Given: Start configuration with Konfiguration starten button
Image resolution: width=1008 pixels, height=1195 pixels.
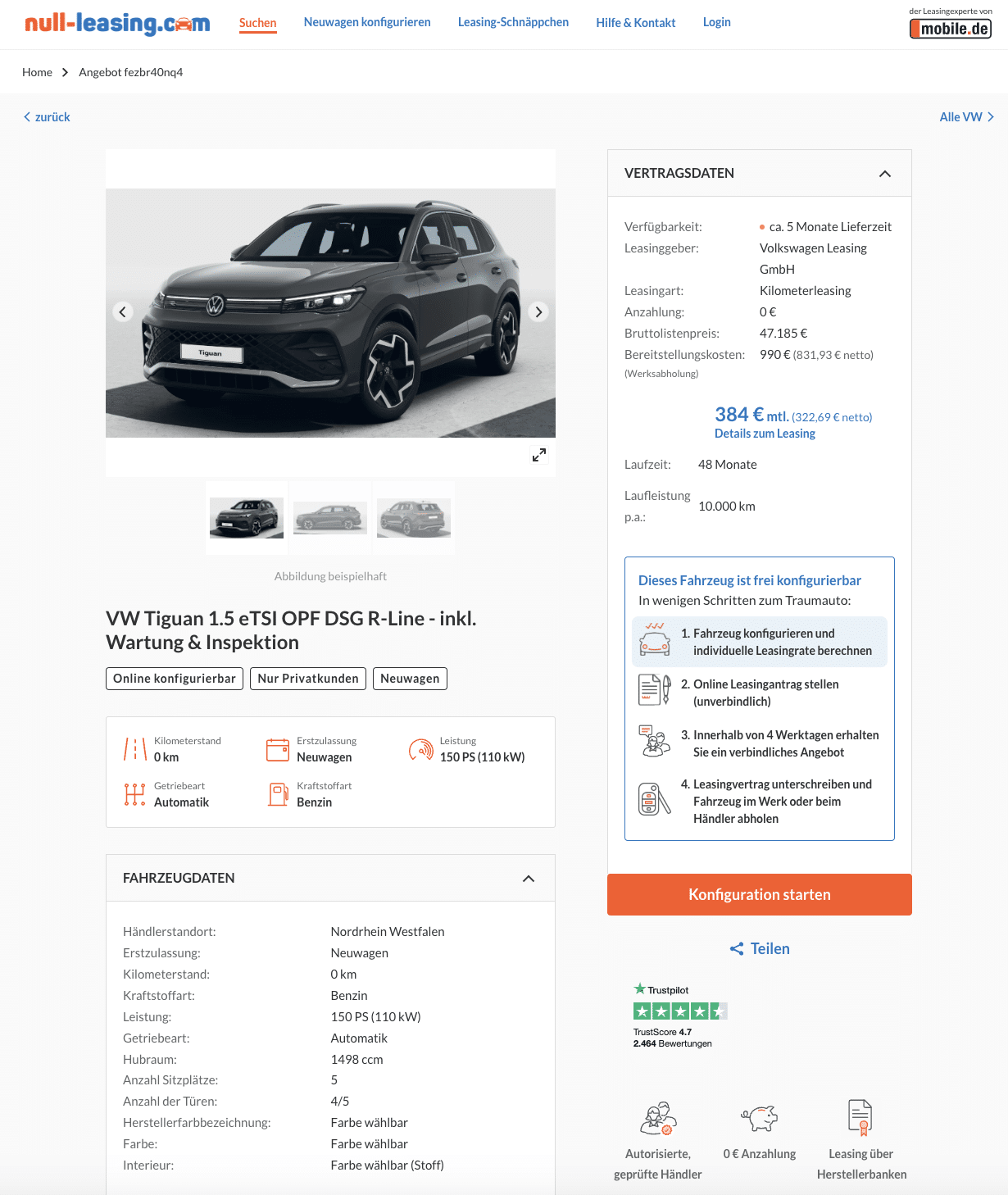Looking at the screenshot, I should [760, 894].
